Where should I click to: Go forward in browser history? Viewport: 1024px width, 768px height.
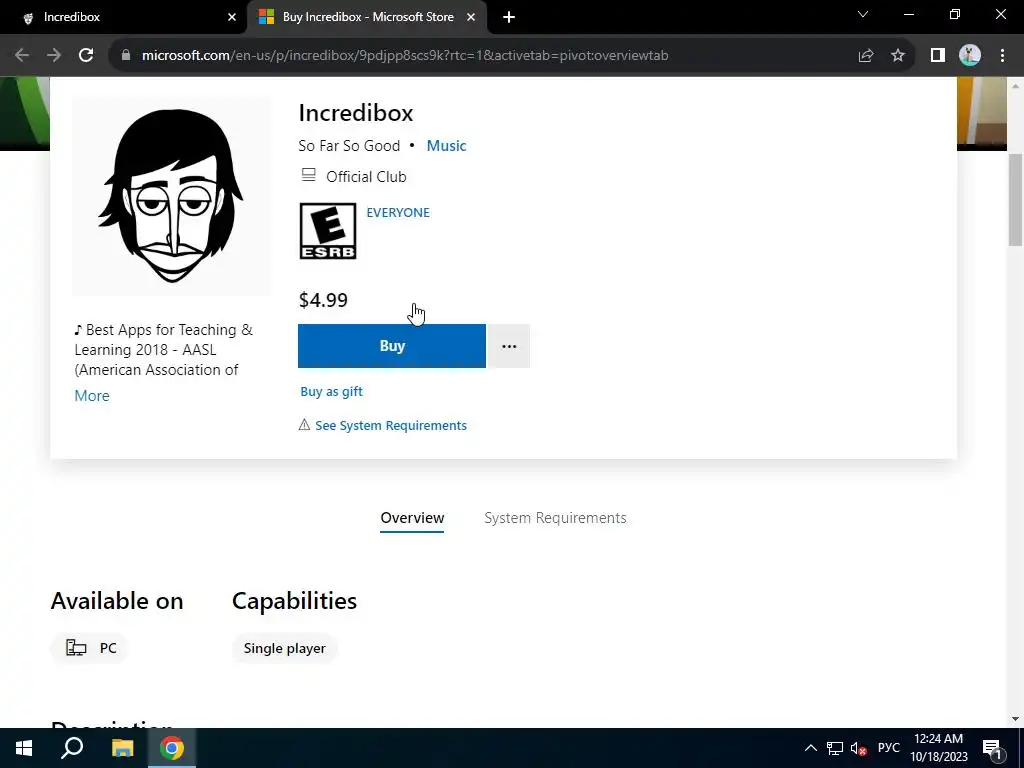click(x=54, y=56)
